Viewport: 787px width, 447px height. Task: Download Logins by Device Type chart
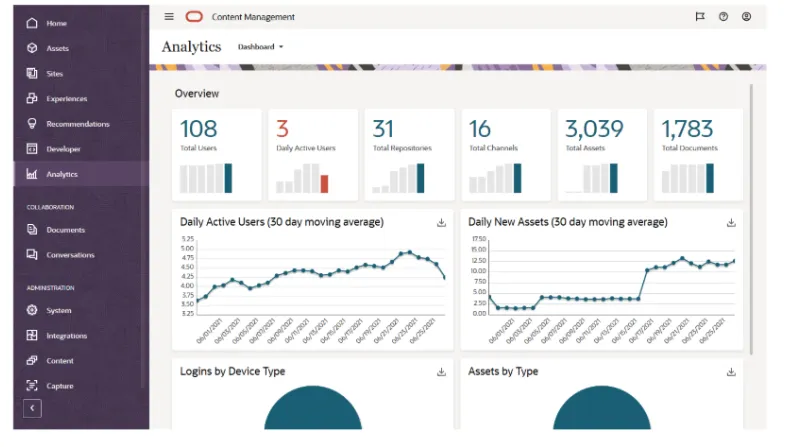coord(441,372)
